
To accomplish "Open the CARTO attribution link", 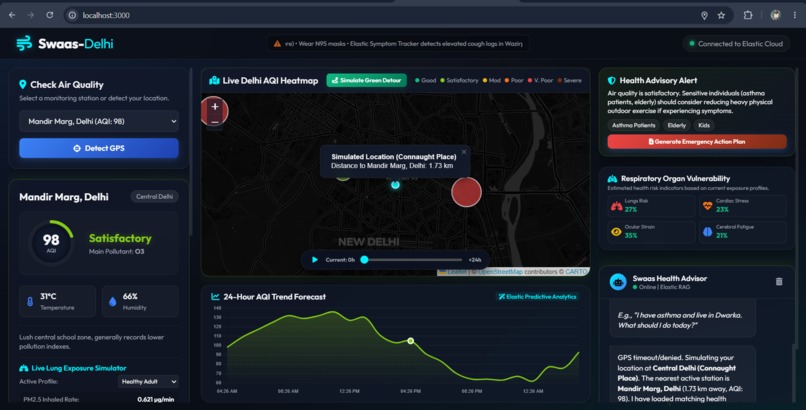I will tap(576, 272).
